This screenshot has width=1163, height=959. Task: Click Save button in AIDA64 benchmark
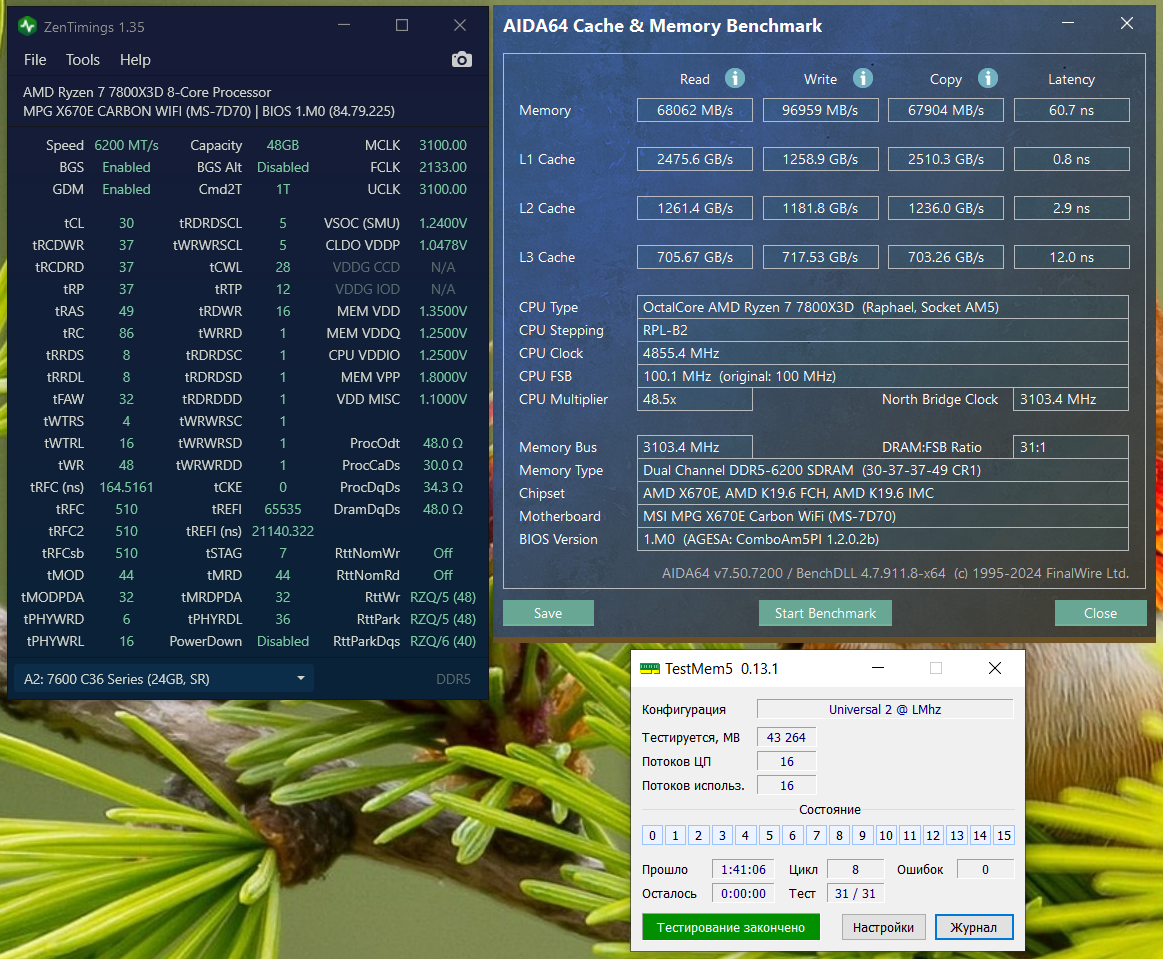(548, 613)
